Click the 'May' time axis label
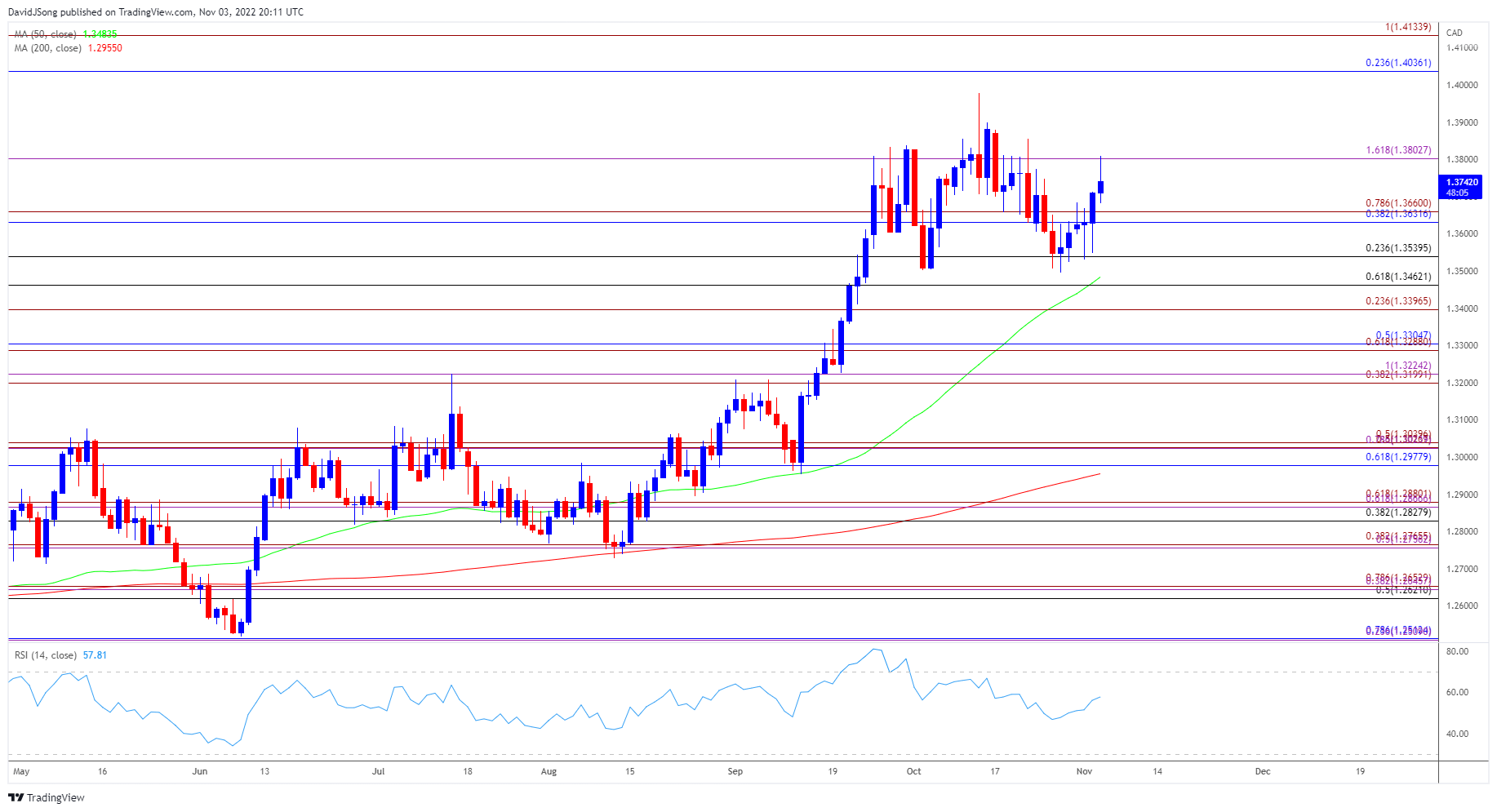This screenshot has height=812, width=1497. tap(21, 771)
